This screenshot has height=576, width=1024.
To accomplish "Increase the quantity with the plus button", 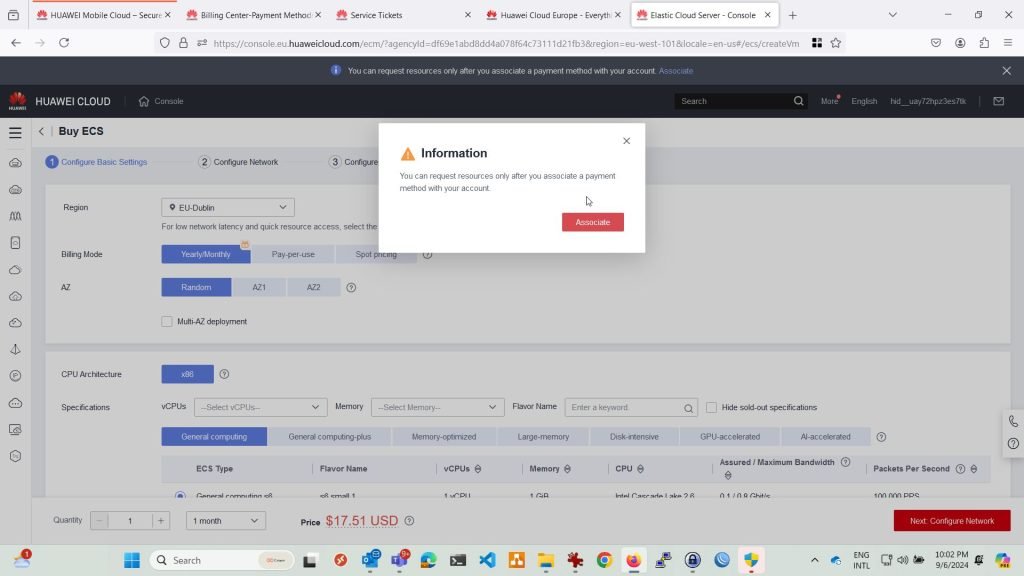I will click(161, 521).
